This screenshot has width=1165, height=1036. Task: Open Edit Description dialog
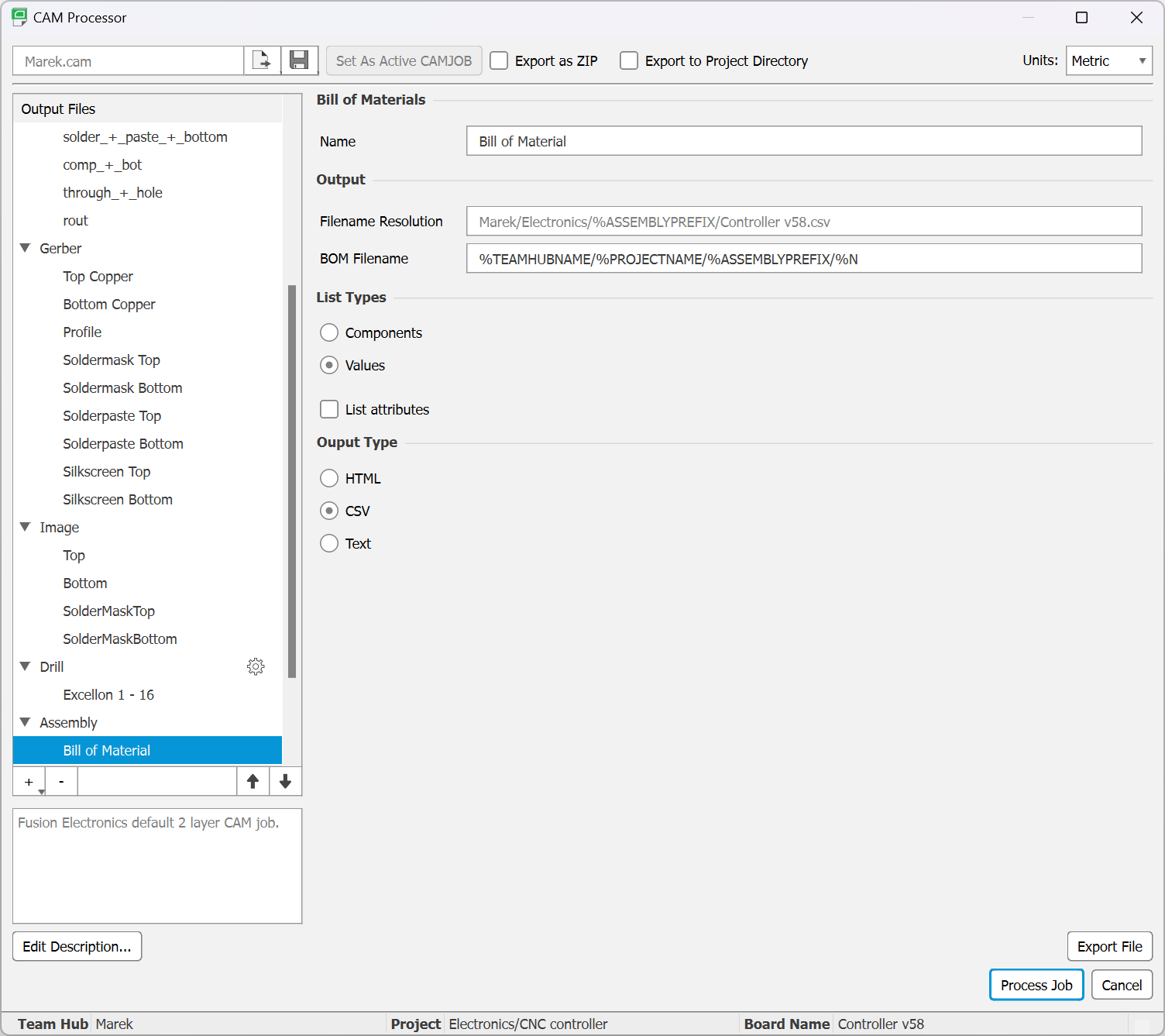77,946
